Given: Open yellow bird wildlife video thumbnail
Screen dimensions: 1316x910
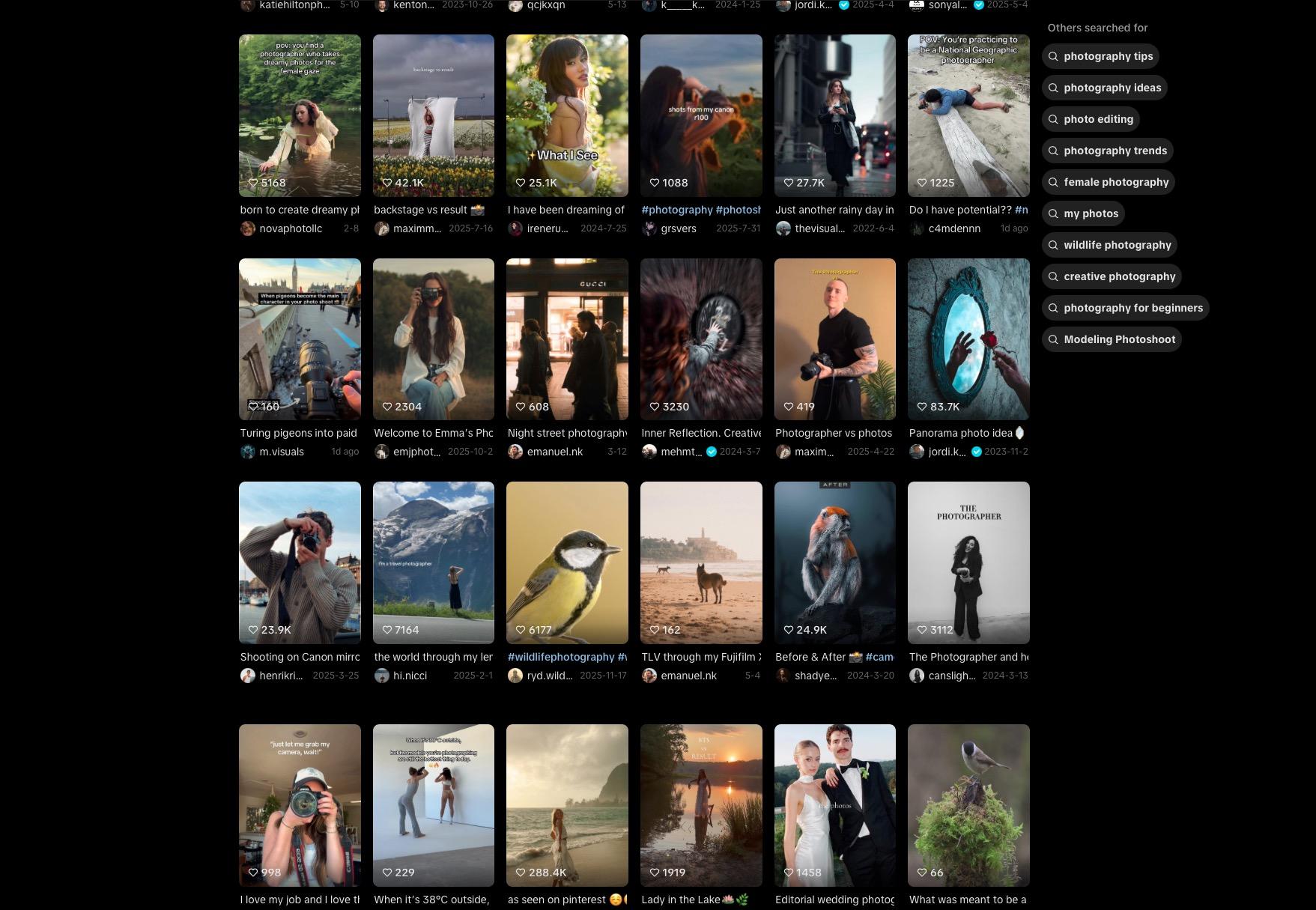Looking at the screenshot, I should pyautogui.click(x=567, y=562).
